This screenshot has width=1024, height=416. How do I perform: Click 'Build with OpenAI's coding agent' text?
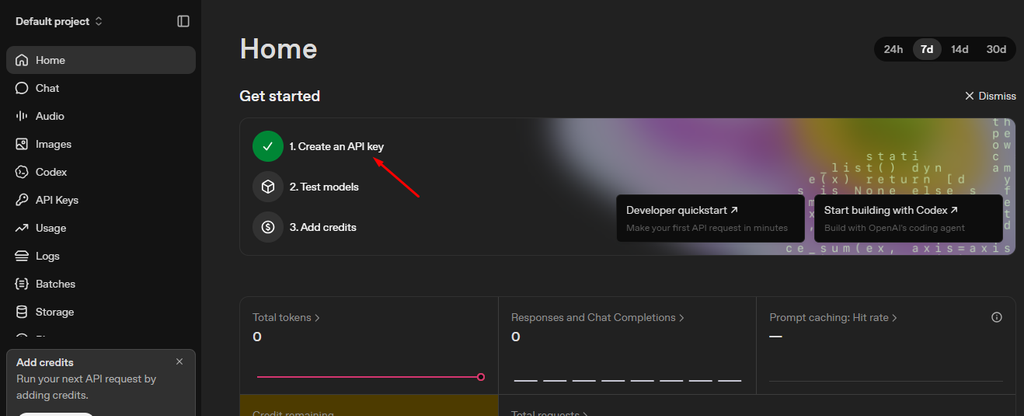[894, 229]
